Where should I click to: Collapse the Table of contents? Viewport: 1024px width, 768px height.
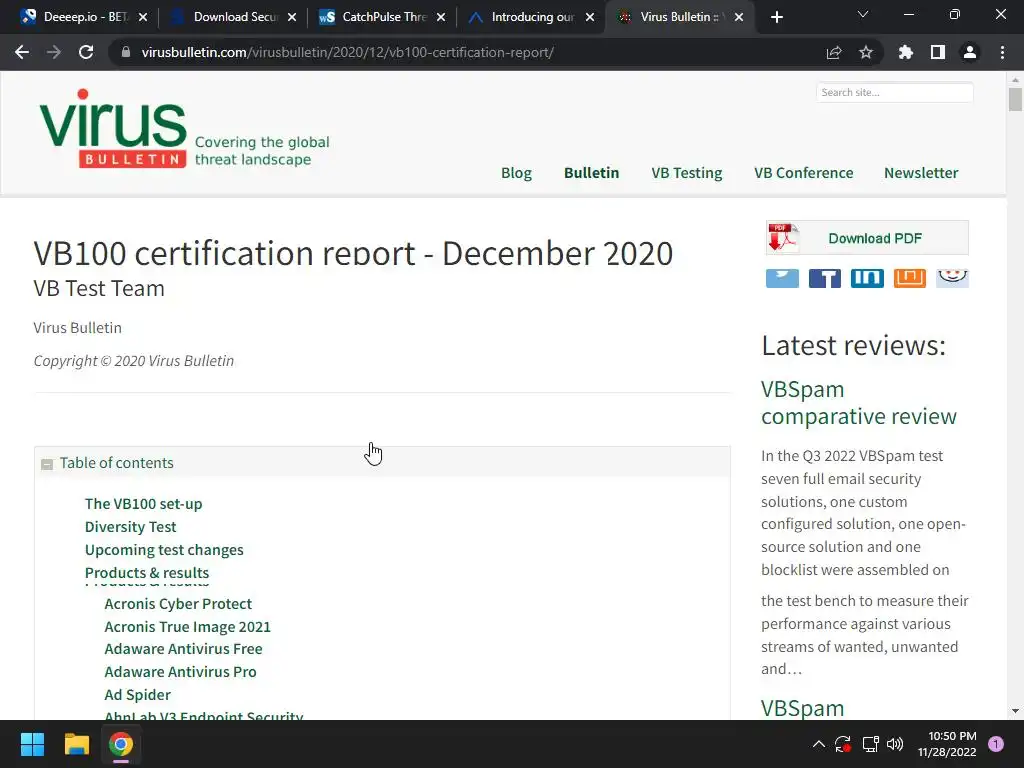tap(47, 464)
